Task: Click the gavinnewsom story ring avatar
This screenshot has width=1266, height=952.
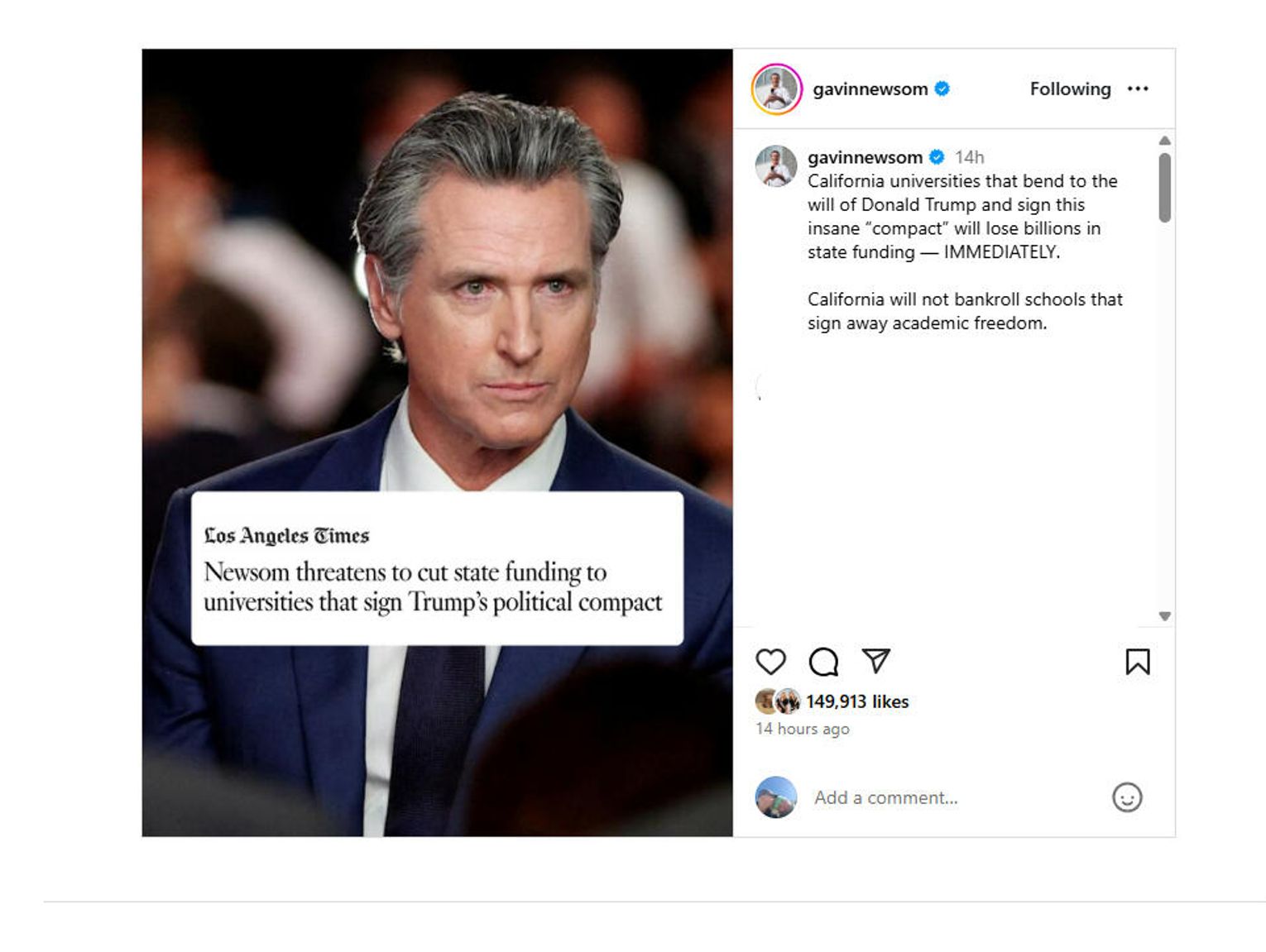Action: (776, 89)
